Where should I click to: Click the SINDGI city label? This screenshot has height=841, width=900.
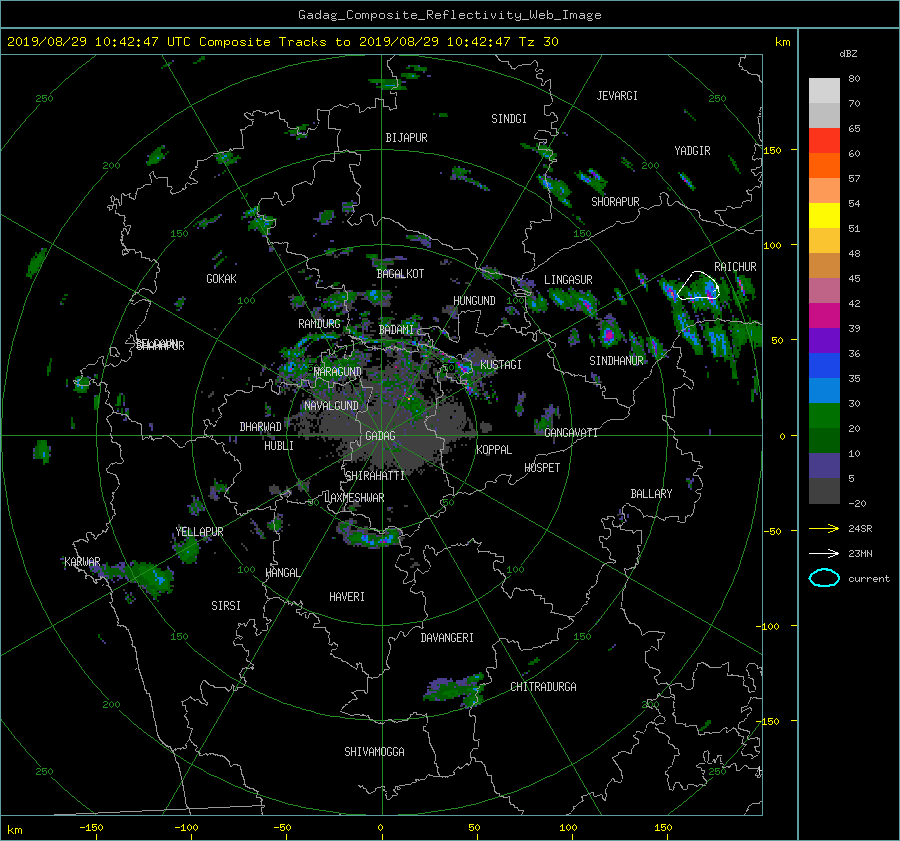pos(509,119)
